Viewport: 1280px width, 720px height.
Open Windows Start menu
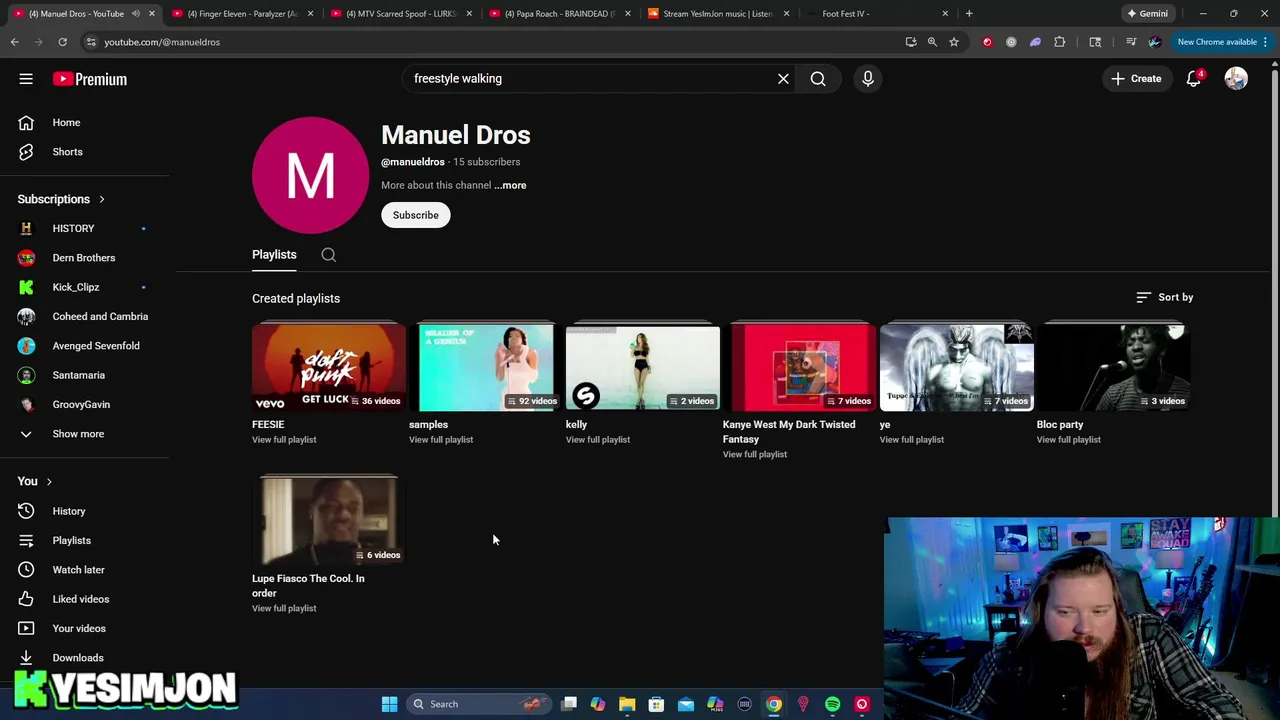click(389, 704)
